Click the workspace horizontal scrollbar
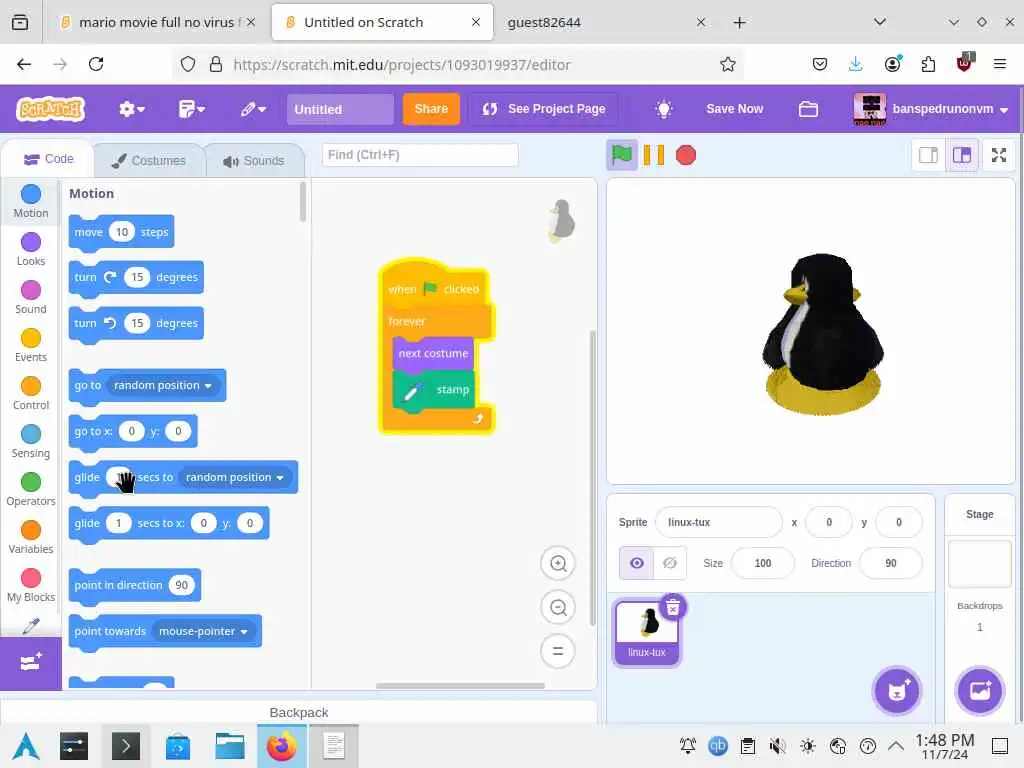The height and width of the screenshot is (768, 1024). [x=460, y=686]
